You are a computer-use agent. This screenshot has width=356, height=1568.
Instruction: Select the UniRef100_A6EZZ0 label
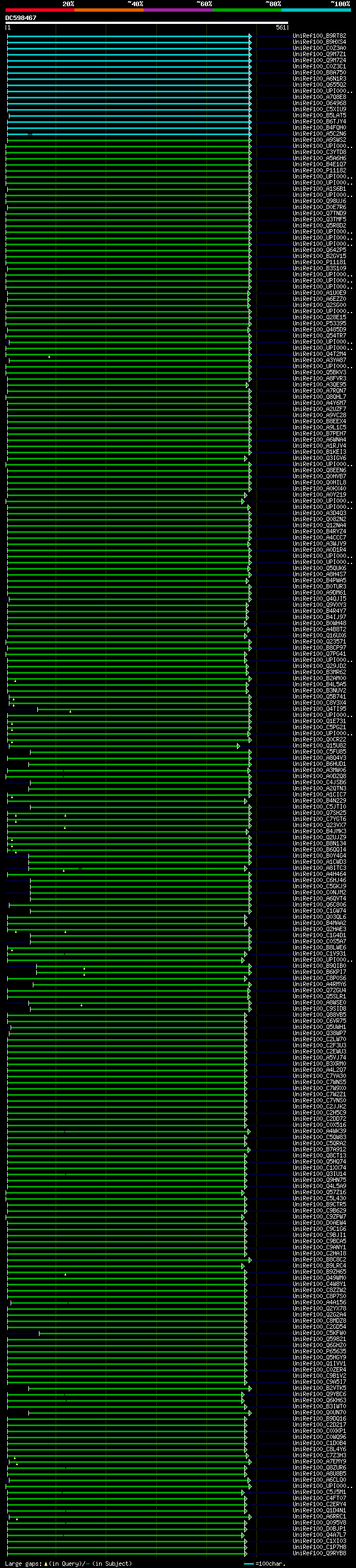[x=319, y=299]
